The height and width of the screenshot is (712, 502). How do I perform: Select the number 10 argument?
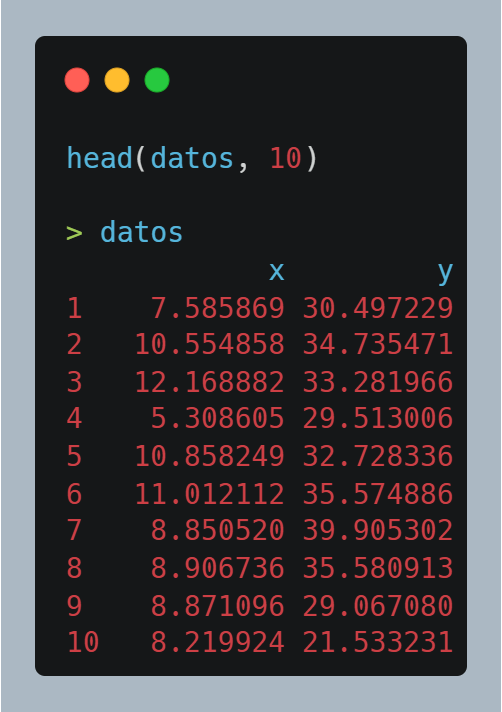286,158
